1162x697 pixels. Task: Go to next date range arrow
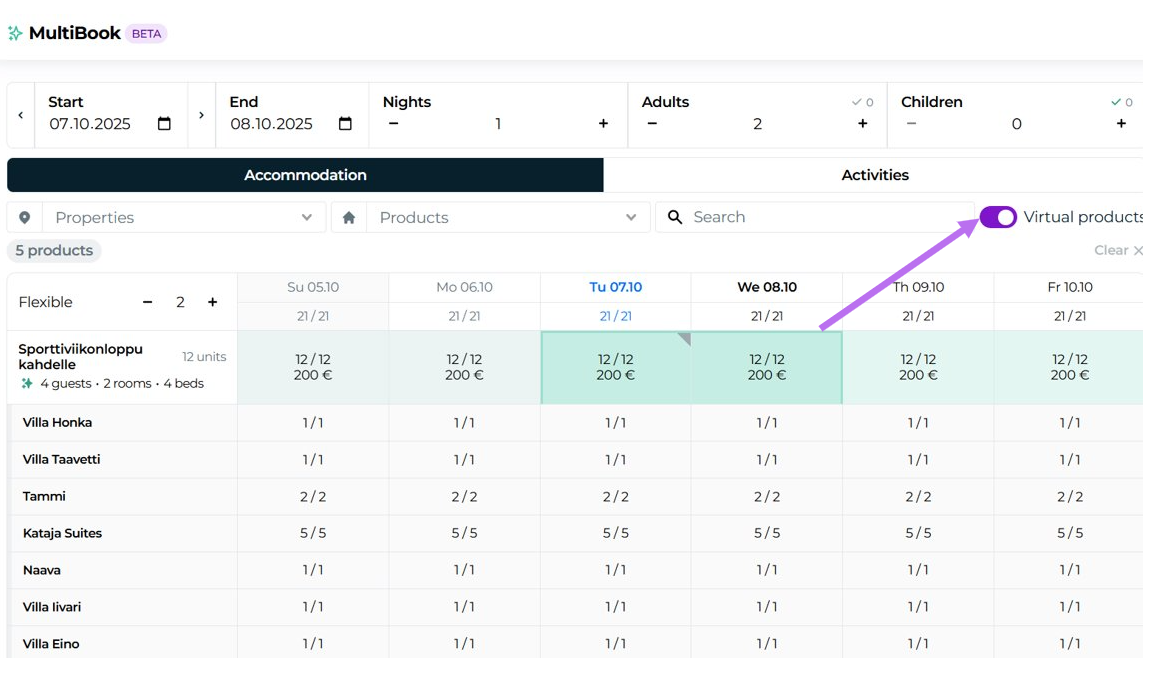tap(201, 115)
